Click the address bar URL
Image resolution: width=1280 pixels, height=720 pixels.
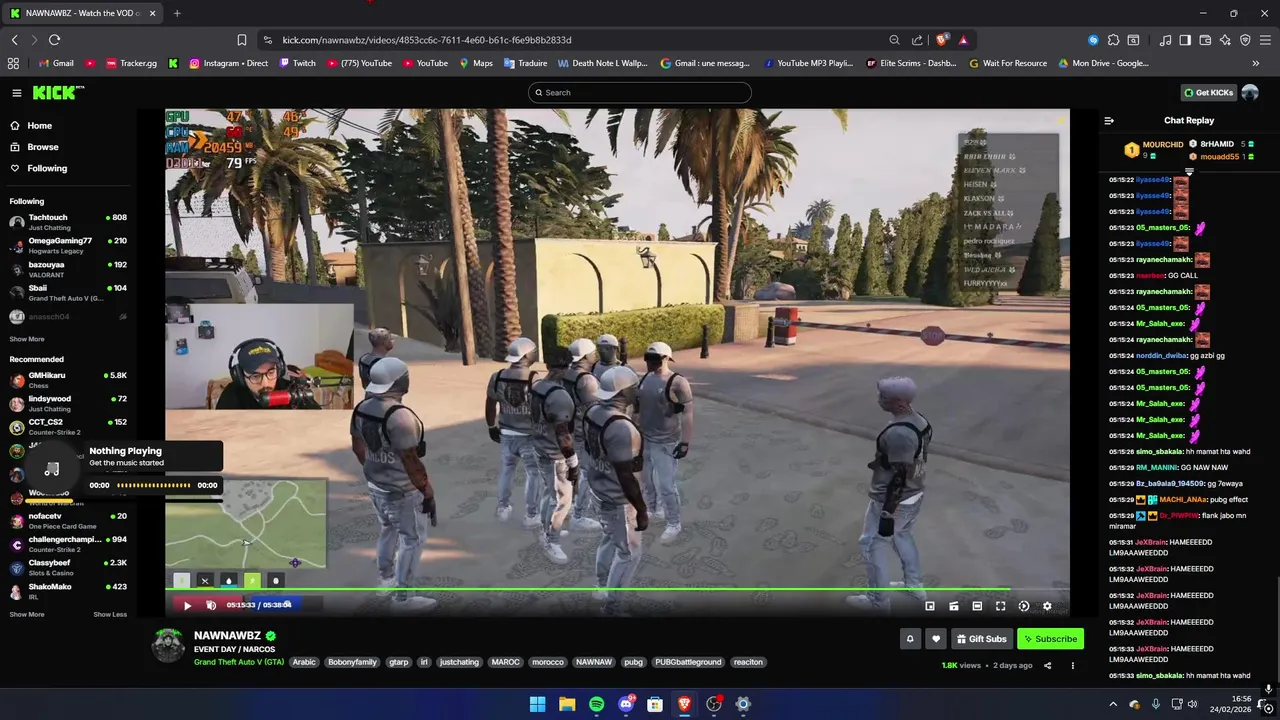pos(427,40)
